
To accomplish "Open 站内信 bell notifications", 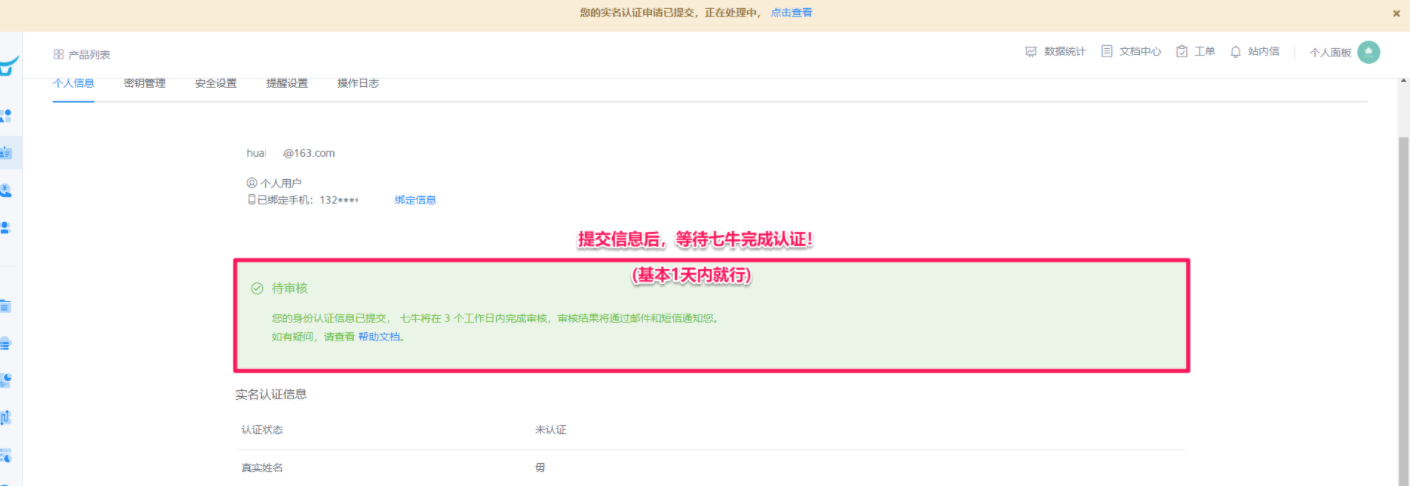I will coord(1254,51).
